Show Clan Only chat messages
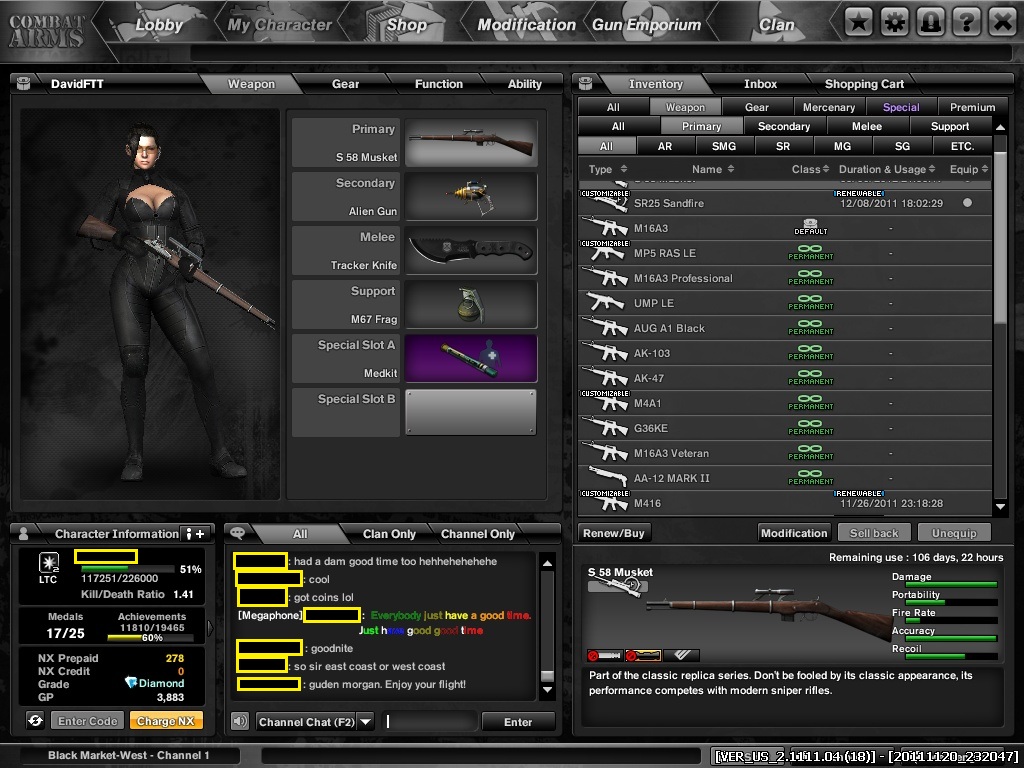Viewport: 1024px width, 768px height. (x=389, y=534)
